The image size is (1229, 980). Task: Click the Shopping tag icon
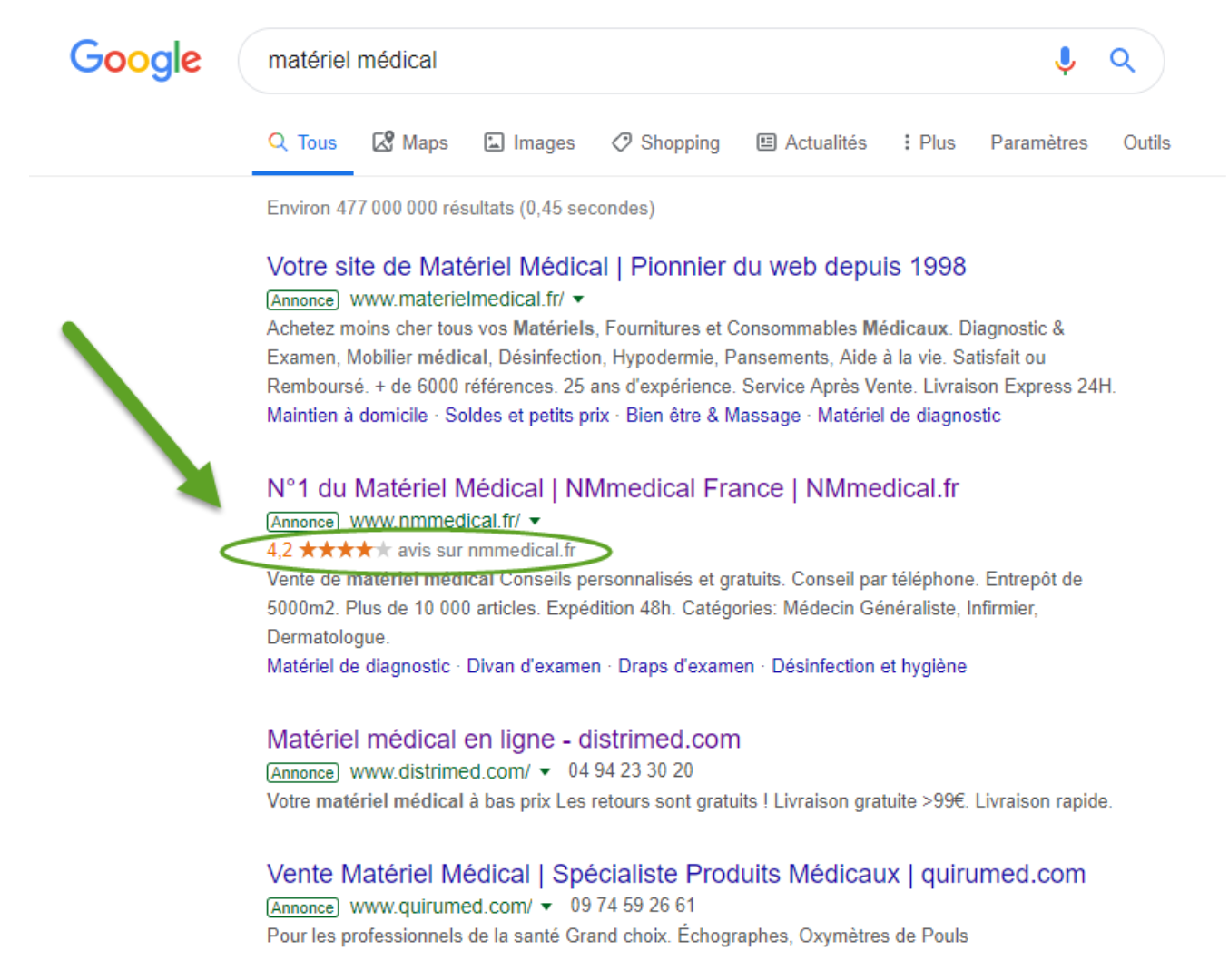tap(621, 142)
